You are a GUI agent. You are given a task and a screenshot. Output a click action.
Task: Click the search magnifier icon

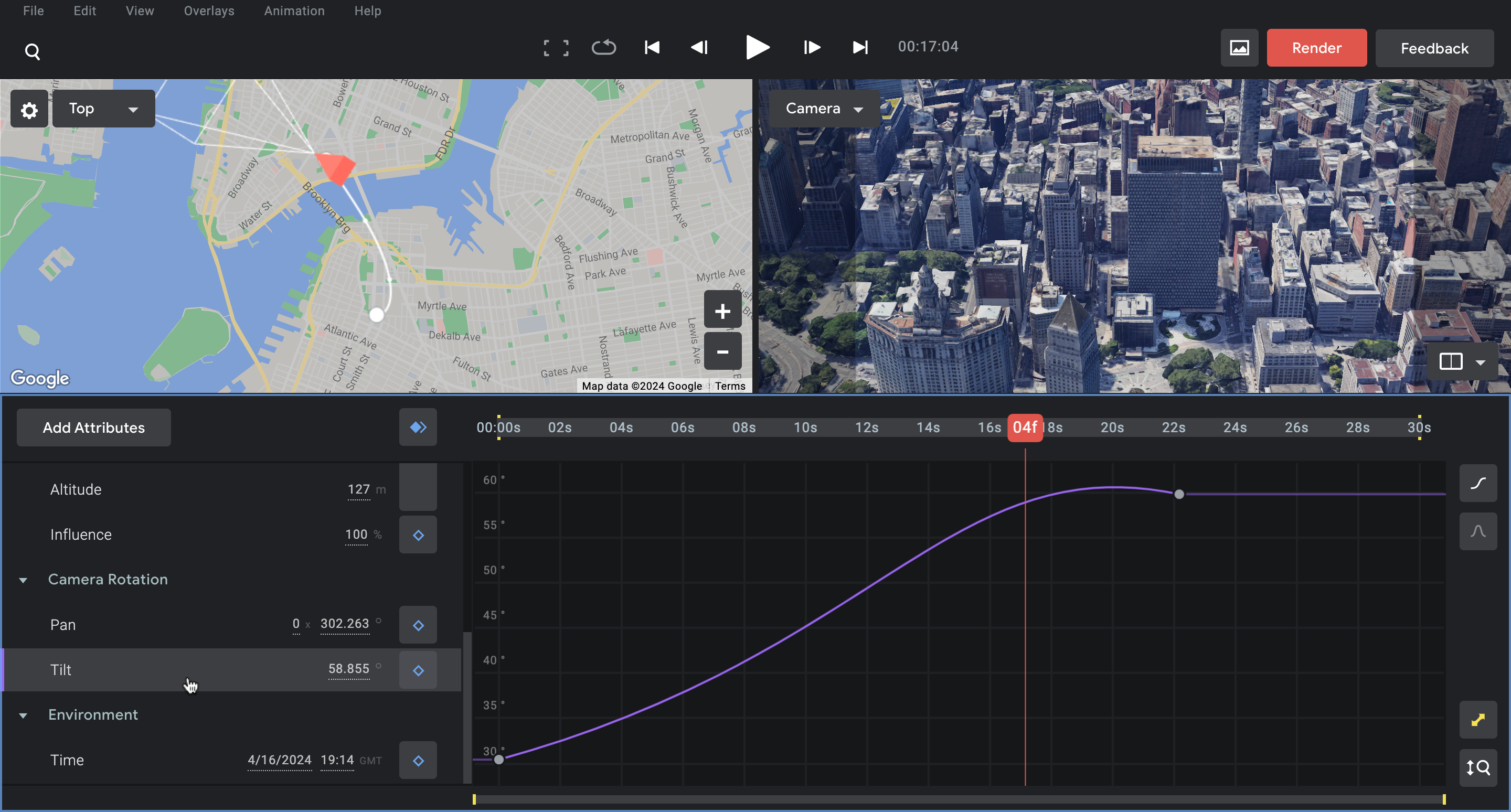pyautogui.click(x=32, y=51)
